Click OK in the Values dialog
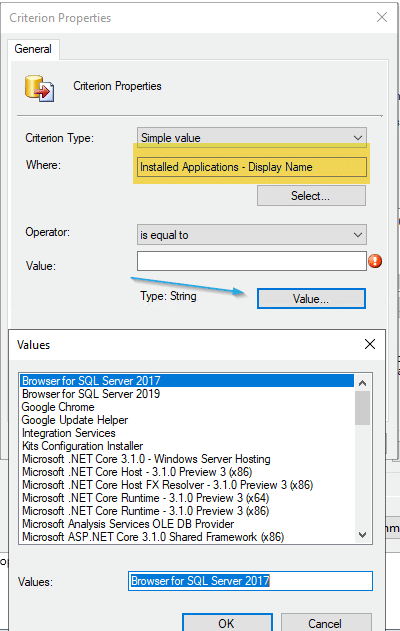Viewport: 400px width, 631px height. [x=227, y=623]
